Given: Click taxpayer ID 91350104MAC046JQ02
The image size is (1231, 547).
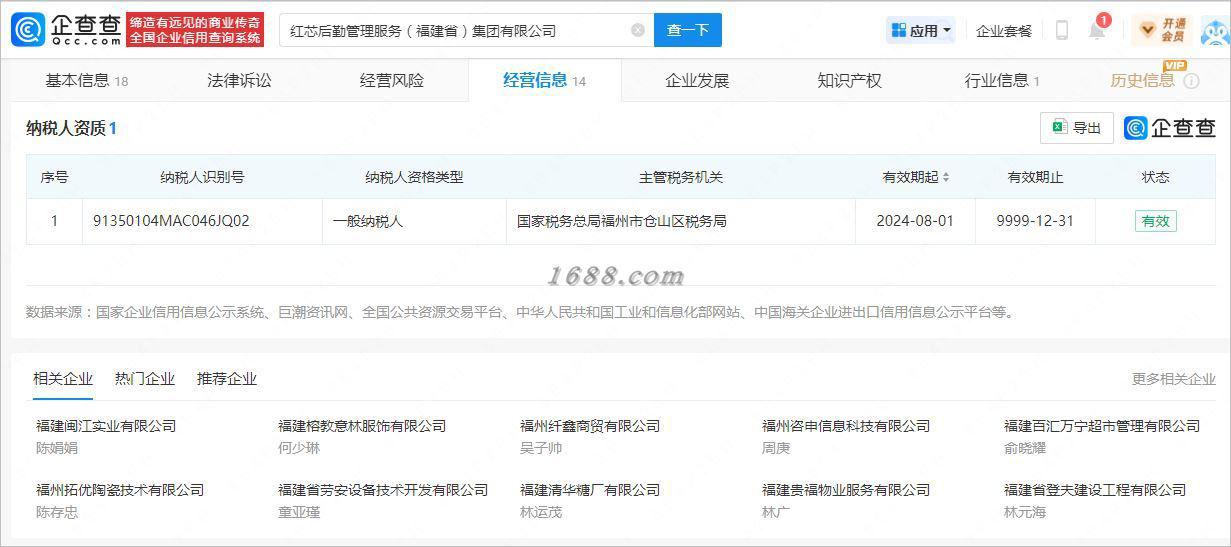Looking at the screenshot, I should [171, 221].
